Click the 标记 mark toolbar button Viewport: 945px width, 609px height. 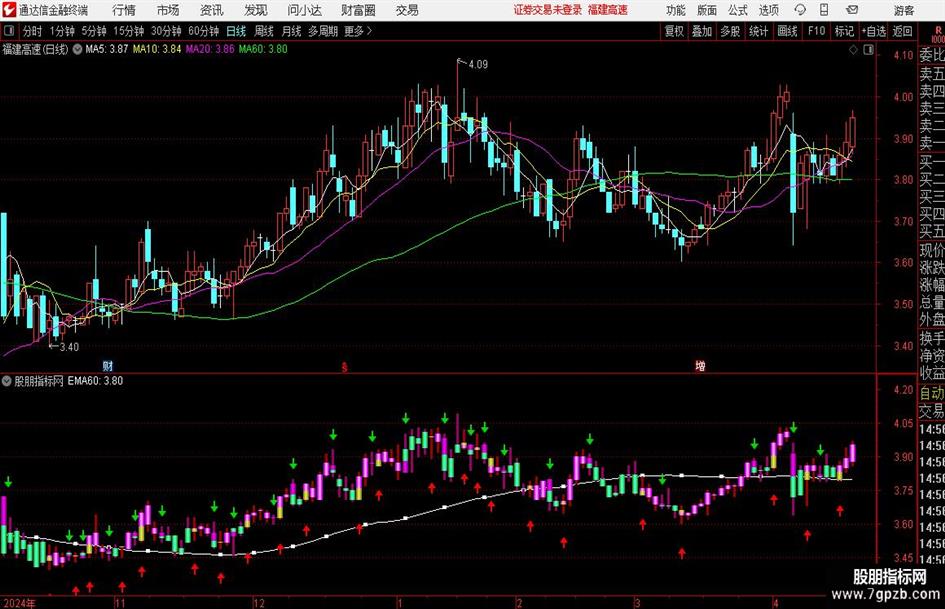844,31
